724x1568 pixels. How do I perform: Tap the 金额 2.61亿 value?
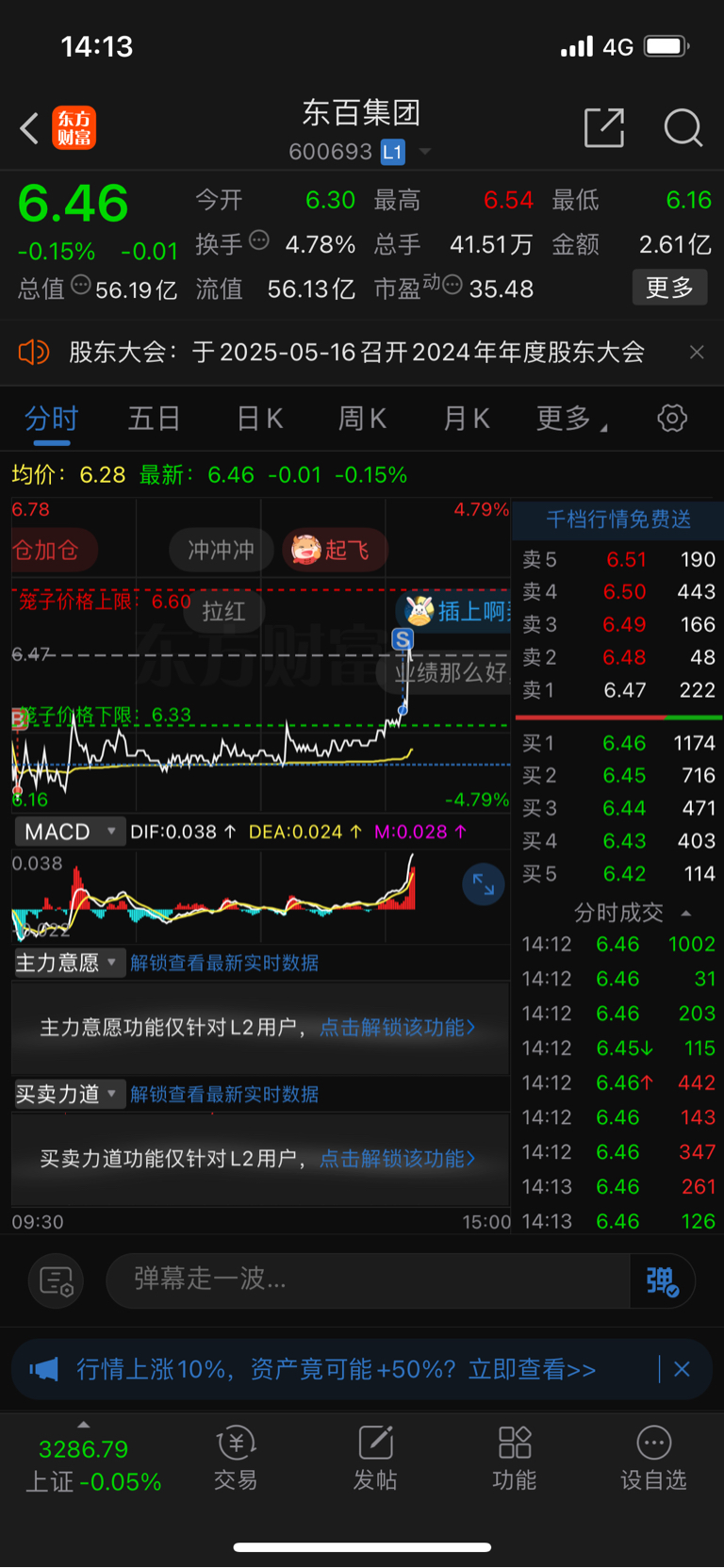coord(675,245)
